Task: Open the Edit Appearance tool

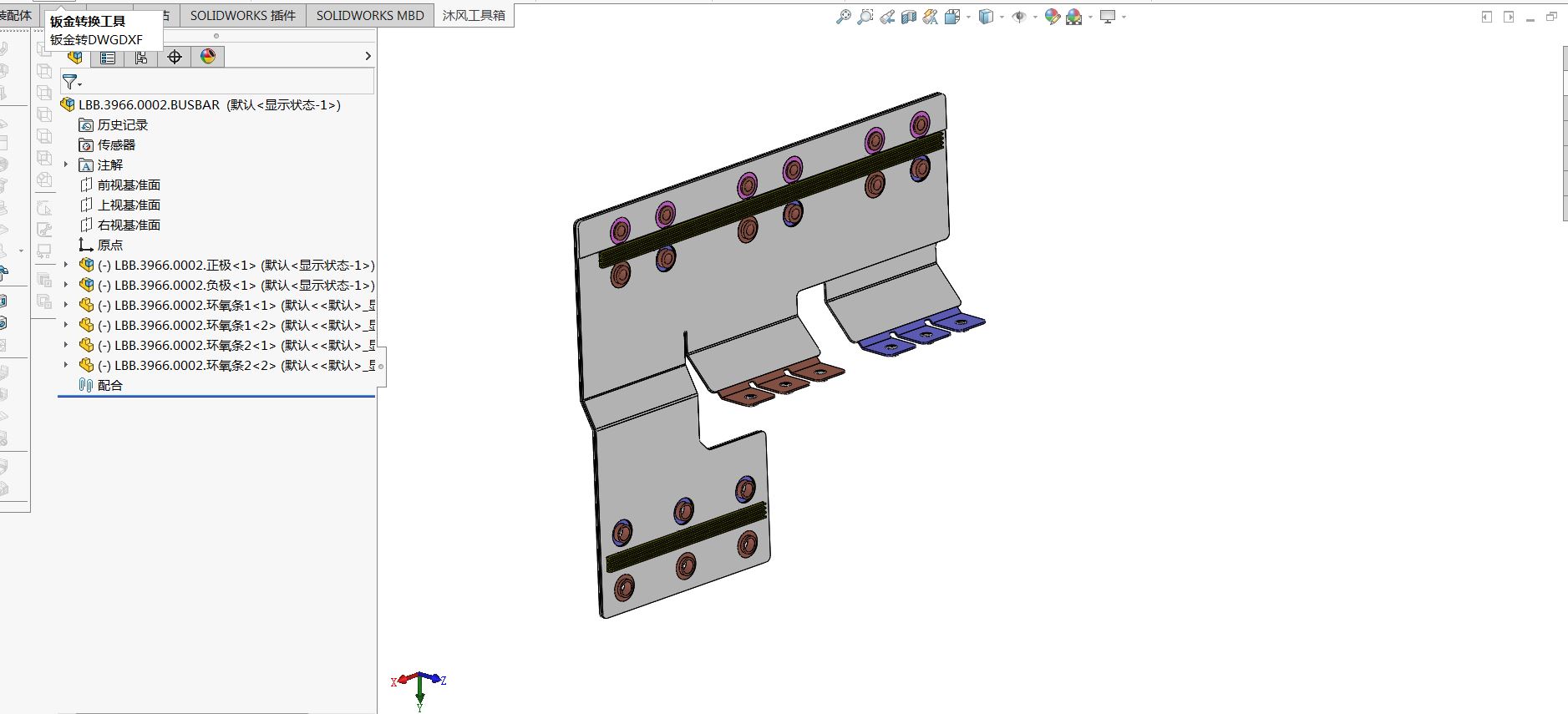Action: click(x=1053, y=17)
